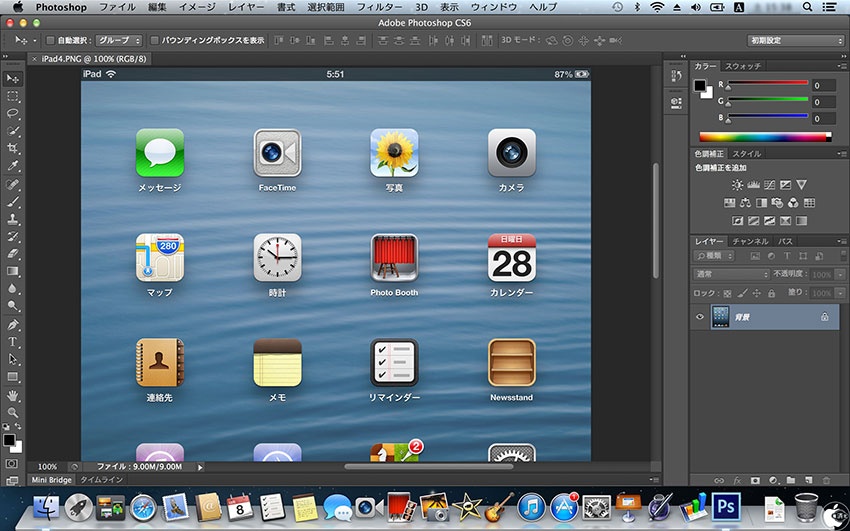This screenshot has width=850, height=531.
Task: Select the Type tool
Action: [x=12, y=342]
